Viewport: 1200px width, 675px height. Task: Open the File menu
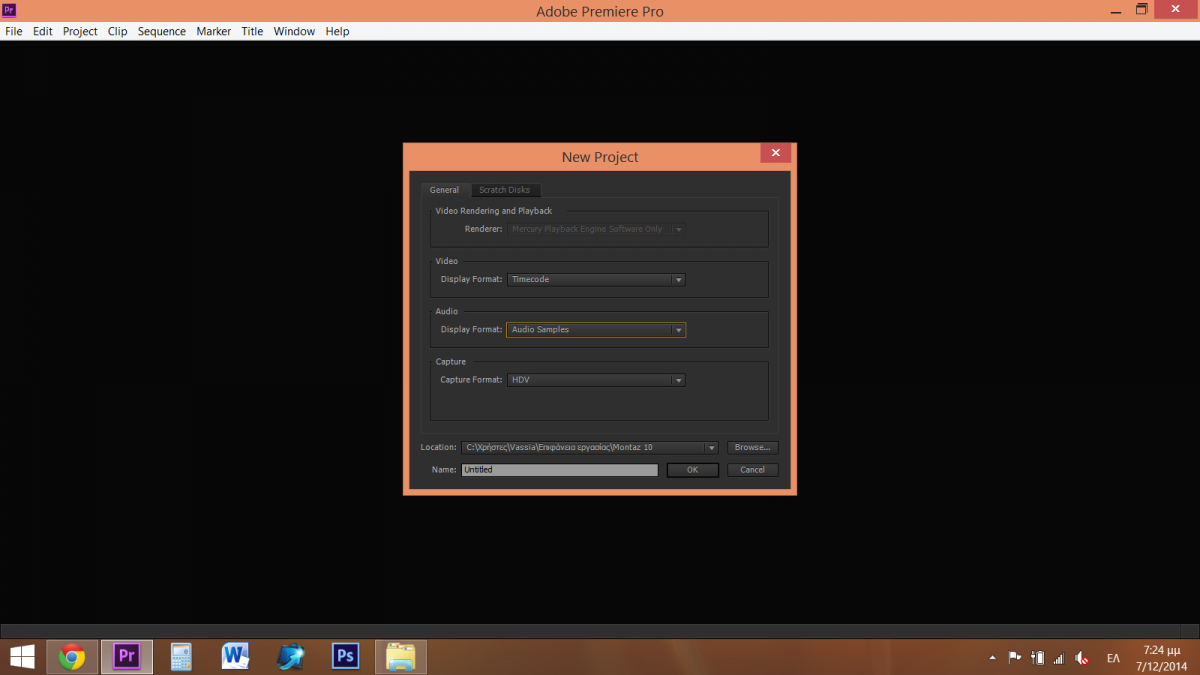(13, 31)
